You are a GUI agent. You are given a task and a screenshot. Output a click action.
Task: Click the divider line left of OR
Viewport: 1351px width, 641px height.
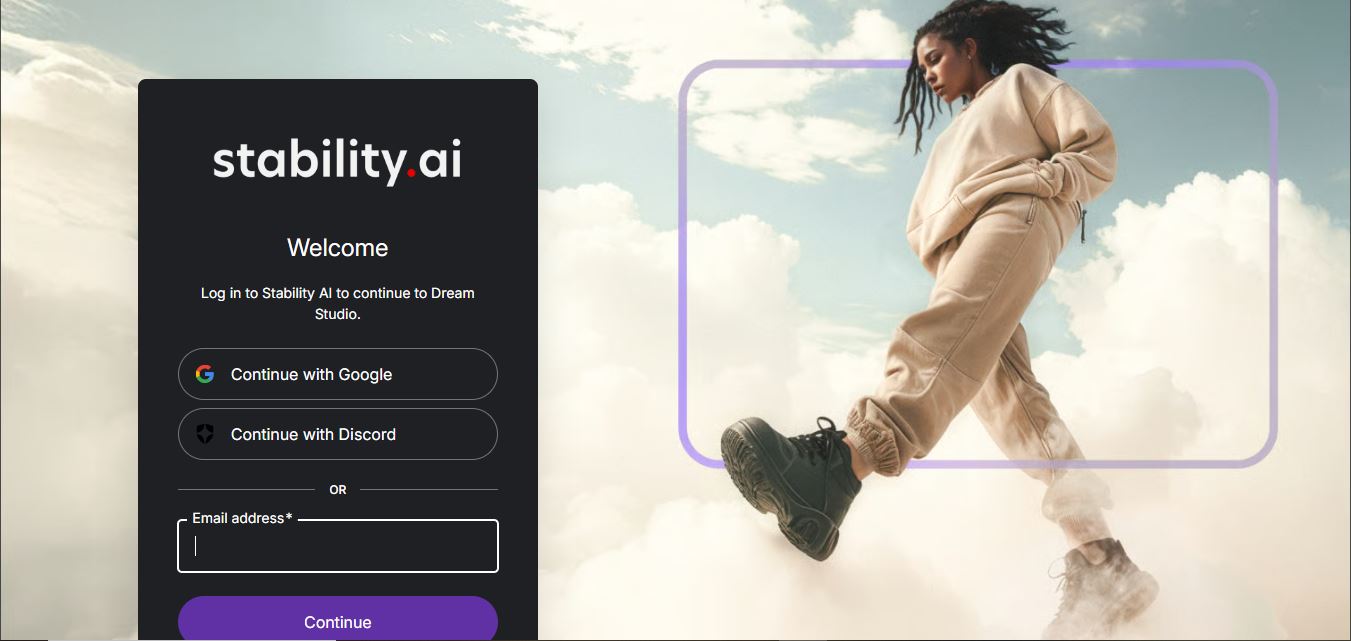(x=247, y=490)
